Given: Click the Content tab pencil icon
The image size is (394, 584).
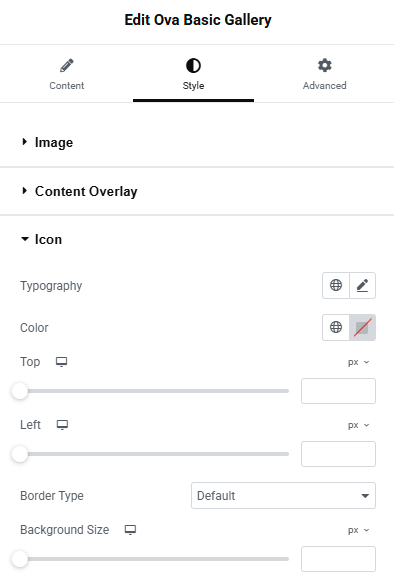Looking at the screenshot, I should point(67,66).
